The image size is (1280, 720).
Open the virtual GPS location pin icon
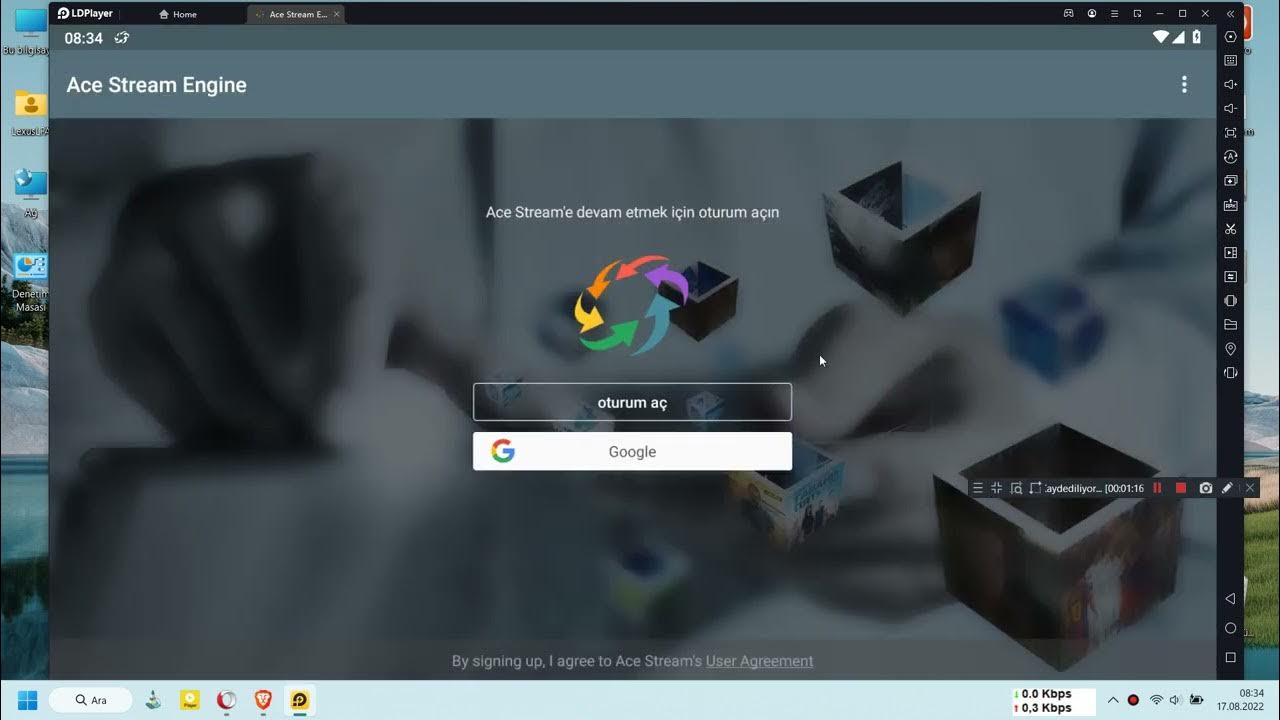tap(1231, 349)
